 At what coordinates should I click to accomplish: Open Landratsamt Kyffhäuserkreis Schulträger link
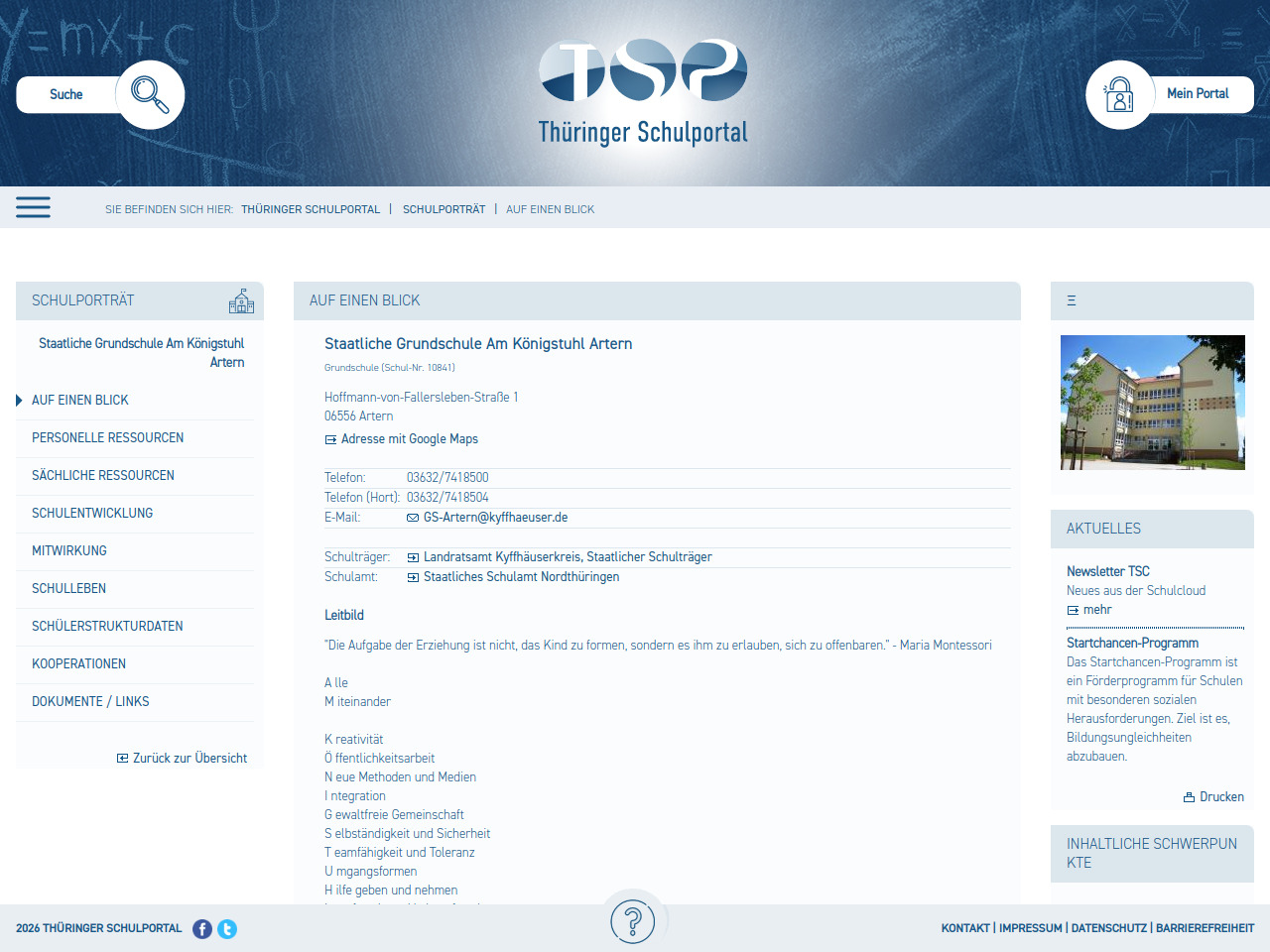[568, 557]
